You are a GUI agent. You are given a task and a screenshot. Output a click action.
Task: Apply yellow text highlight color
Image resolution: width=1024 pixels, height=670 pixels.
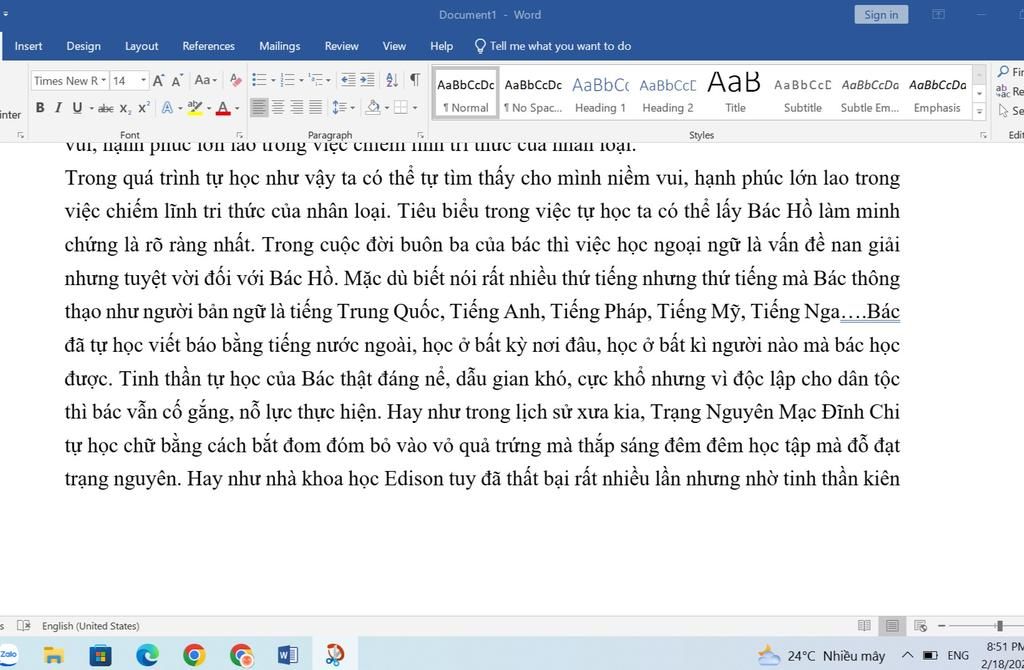(195, 108)
